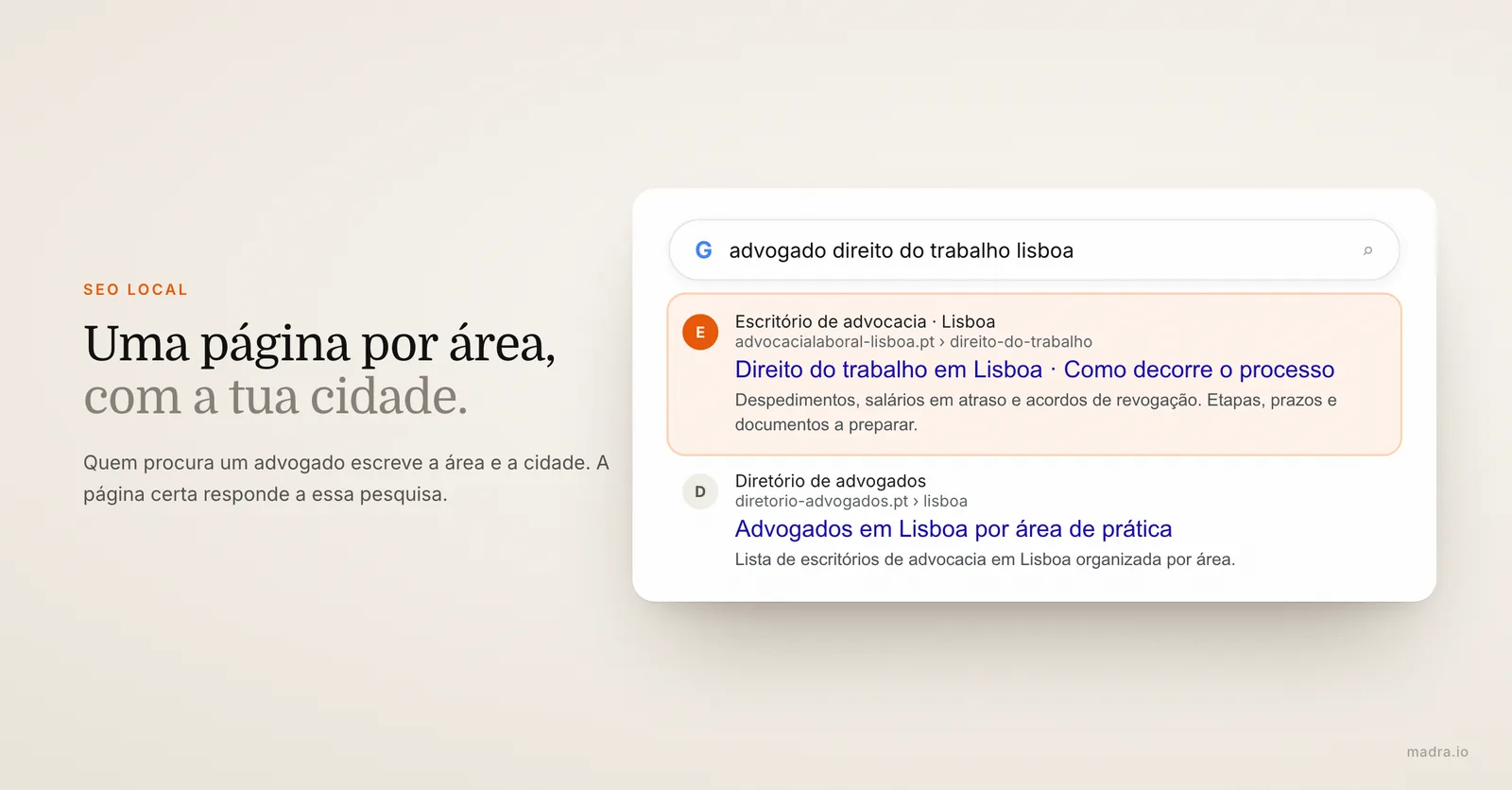
Task: Click the gray D favicon
Action: 700,491
